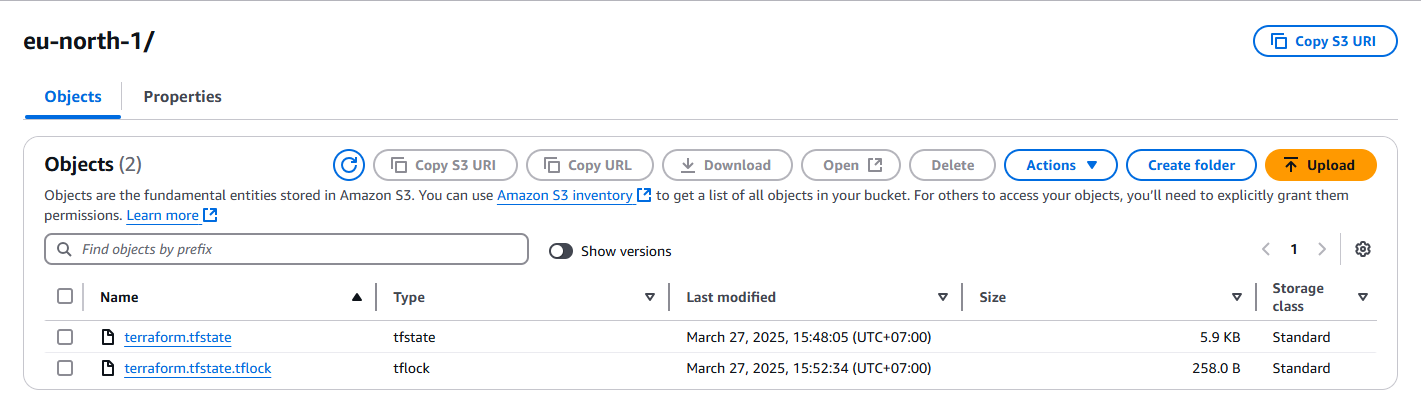Click Copy S3 URI in objects toolbar
The width and height of the screenshot is (1421, 401).
click(x=445, y=165)
